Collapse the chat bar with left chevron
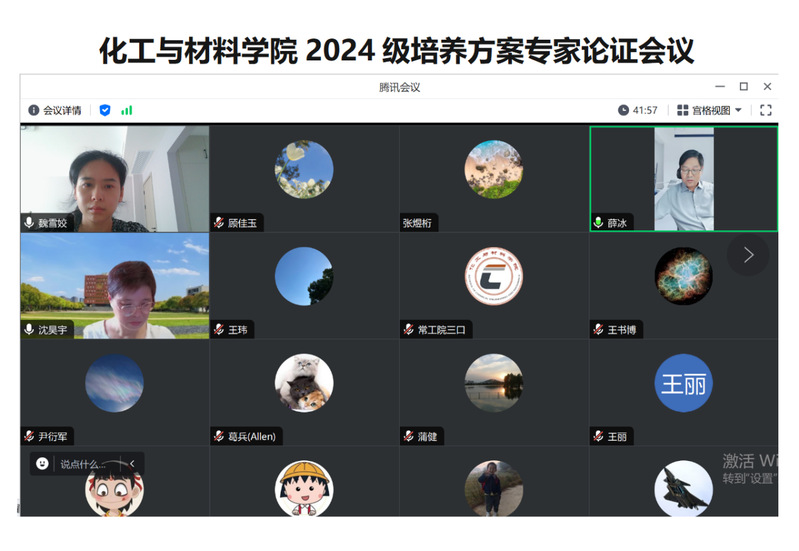 pyautogui.click(x=132, y=463)
